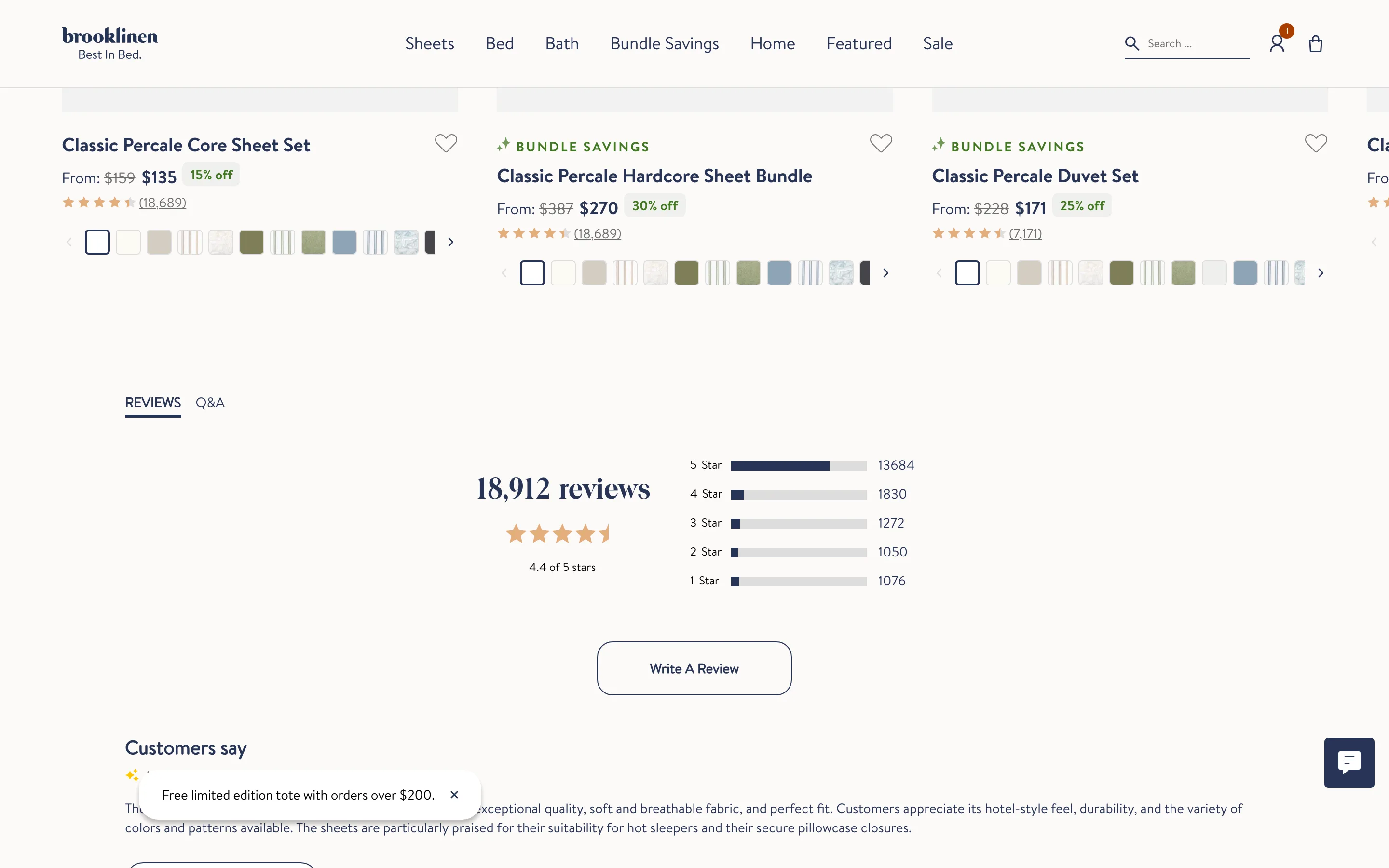Select olive green swatch on Core Sheet Set
This screenshot has height=868, width=1389.
pyautogui.click(x=251, y=242)
